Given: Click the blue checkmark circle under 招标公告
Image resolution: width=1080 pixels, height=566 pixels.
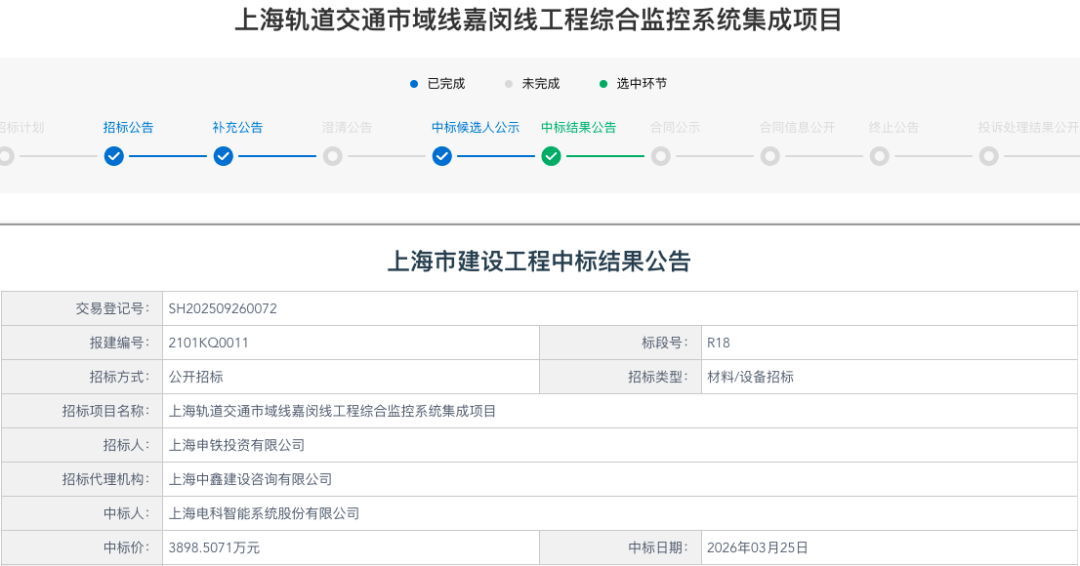Looking at the screenshot, I should [x=114, y=156].
